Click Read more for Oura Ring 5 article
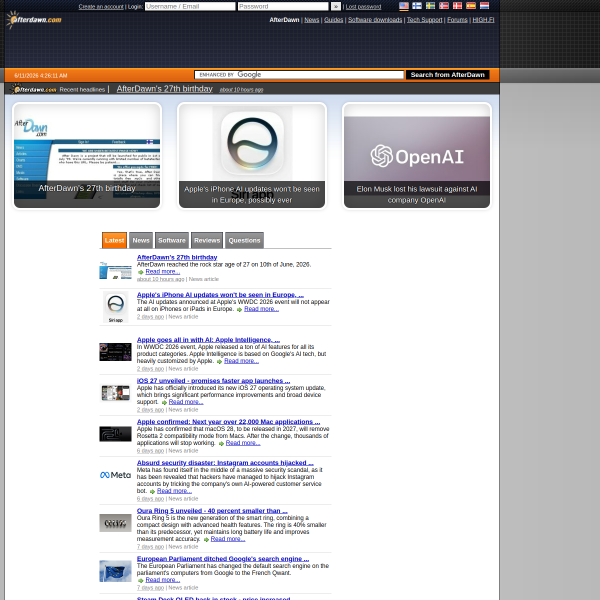 tap(228, 539)
